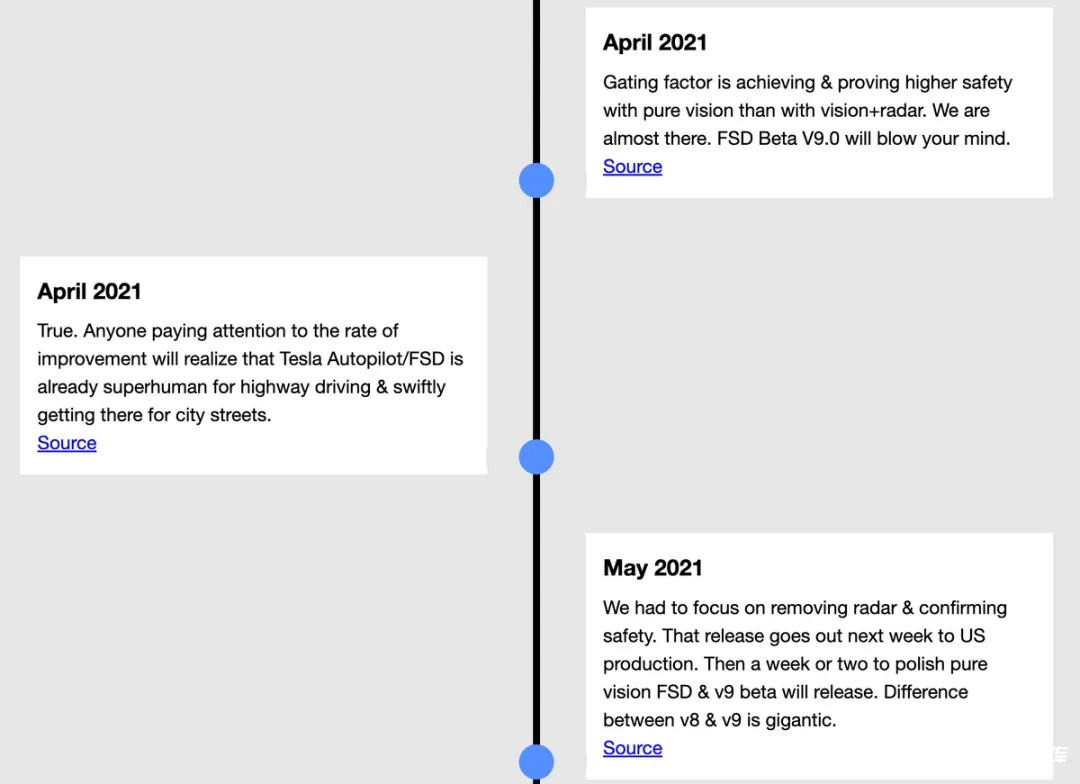Viewport: 1080px width, 784px height.
Task: Click the line 'between v8 & v9 is gigantic'
Action: [x=719, y=720]
